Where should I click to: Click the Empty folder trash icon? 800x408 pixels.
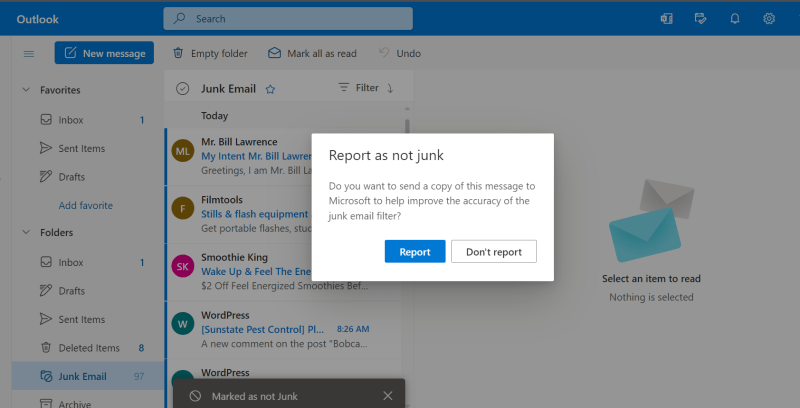pos(178,53)
